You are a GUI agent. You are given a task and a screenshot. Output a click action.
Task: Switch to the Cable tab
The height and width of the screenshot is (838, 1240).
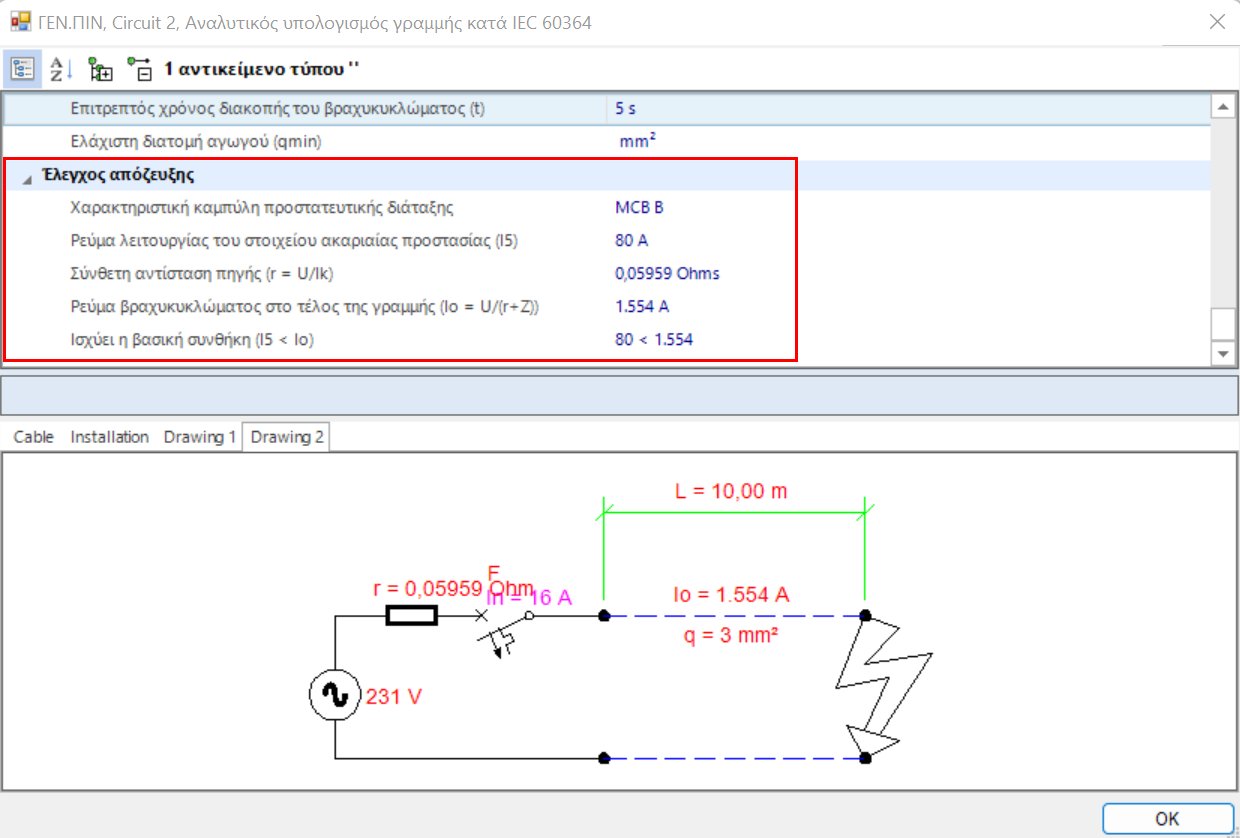click(33, 436)
